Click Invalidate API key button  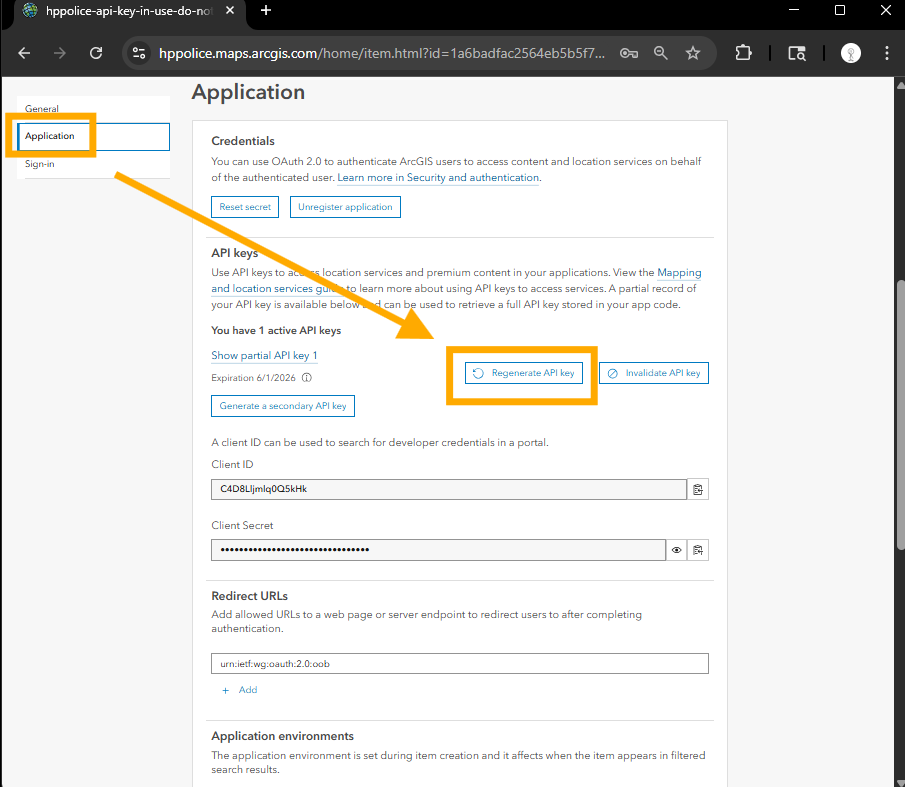pyautogui.click(x=654, y=373)
